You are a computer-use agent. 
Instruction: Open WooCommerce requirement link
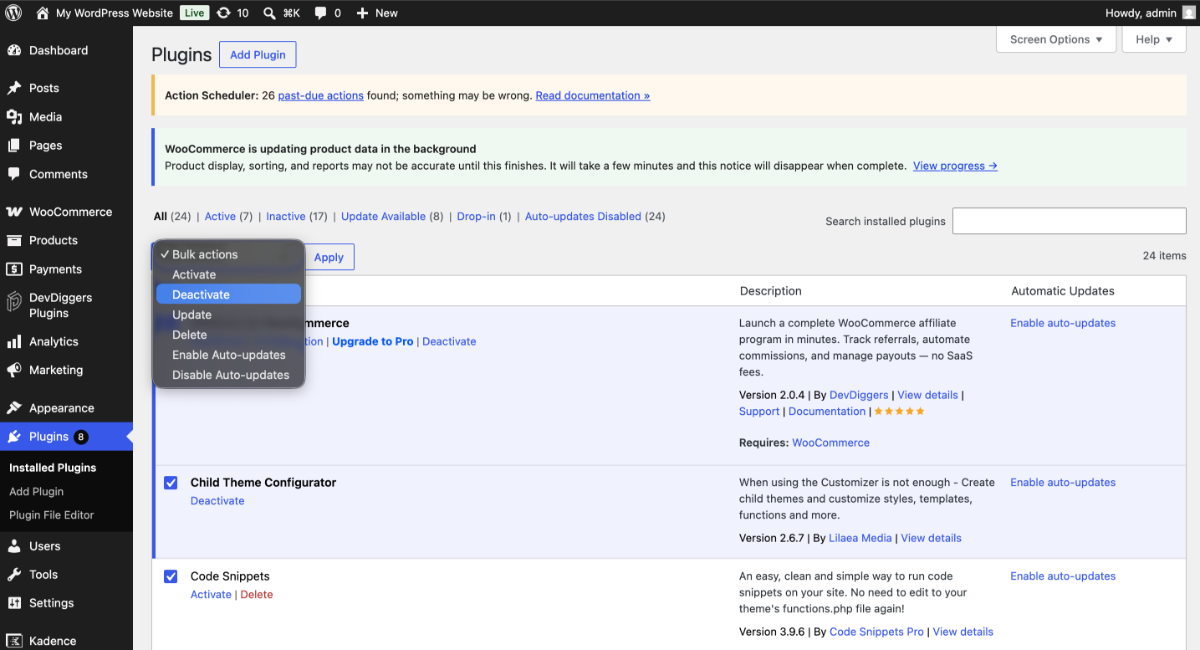[x=831, y=443]
